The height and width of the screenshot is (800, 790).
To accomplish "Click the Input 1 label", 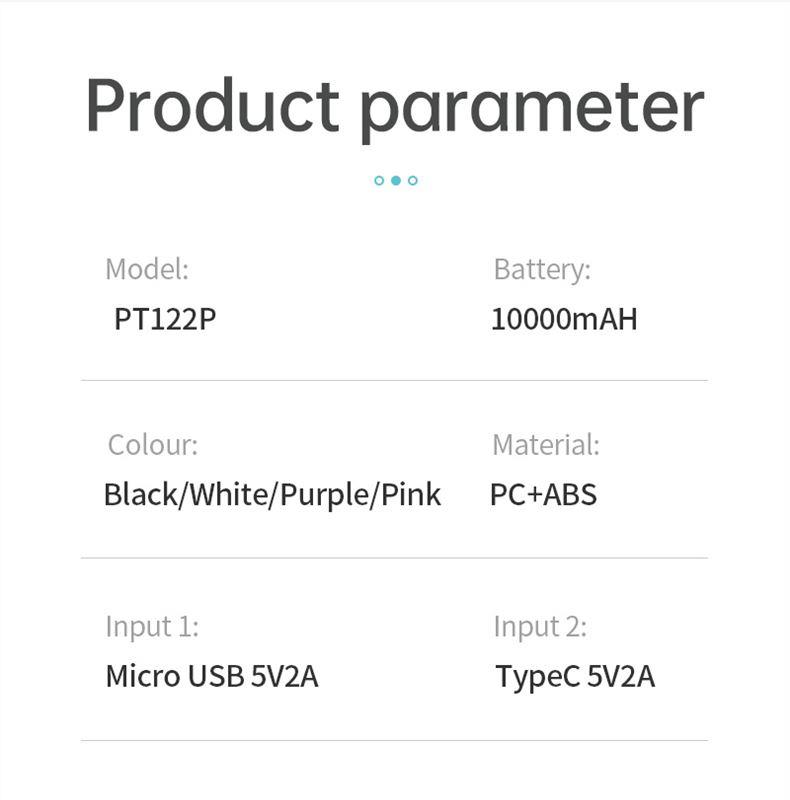I will 152,627.
